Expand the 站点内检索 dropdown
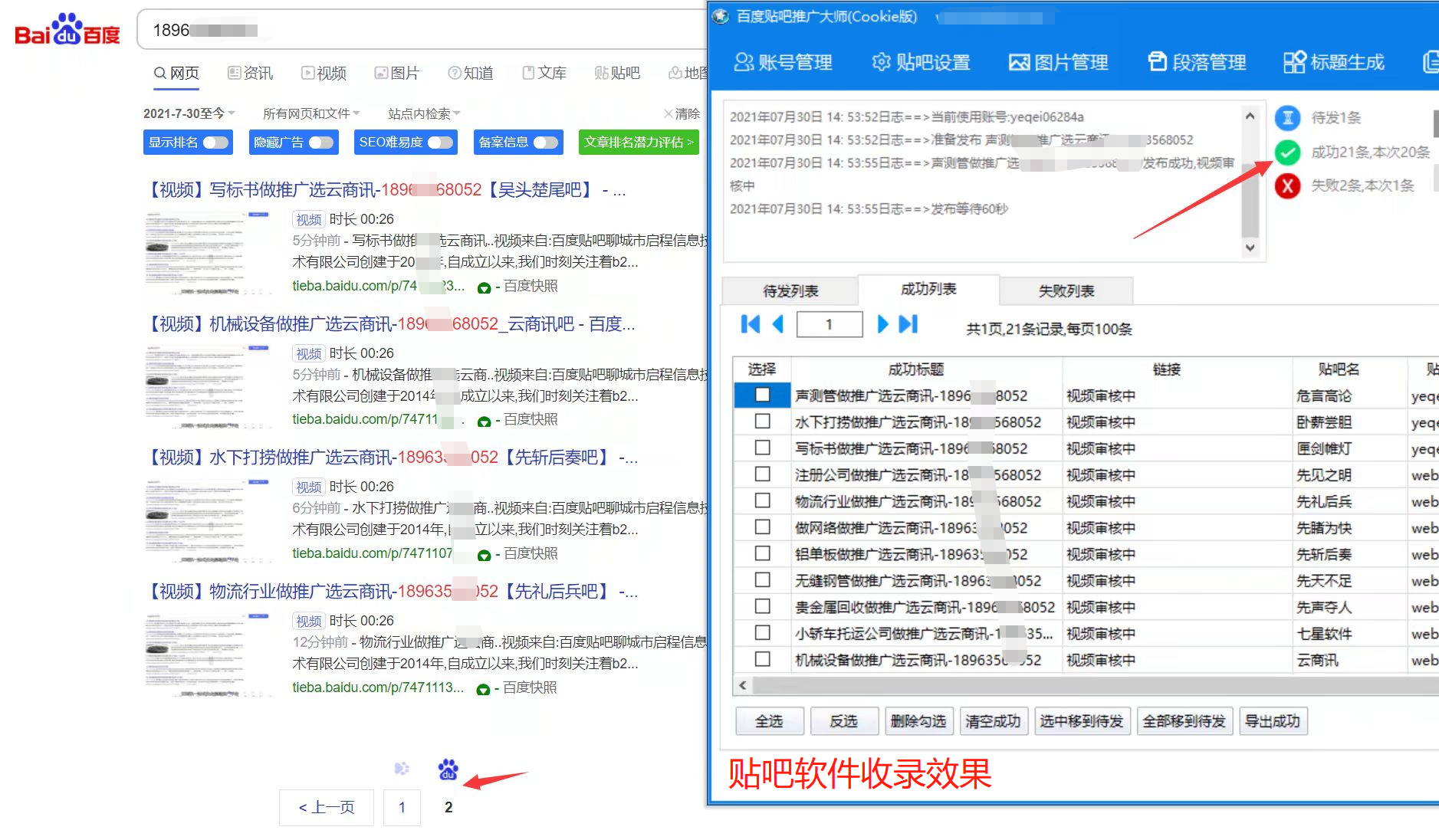Viewport: 1439px width, 840px height. [424, 113]
